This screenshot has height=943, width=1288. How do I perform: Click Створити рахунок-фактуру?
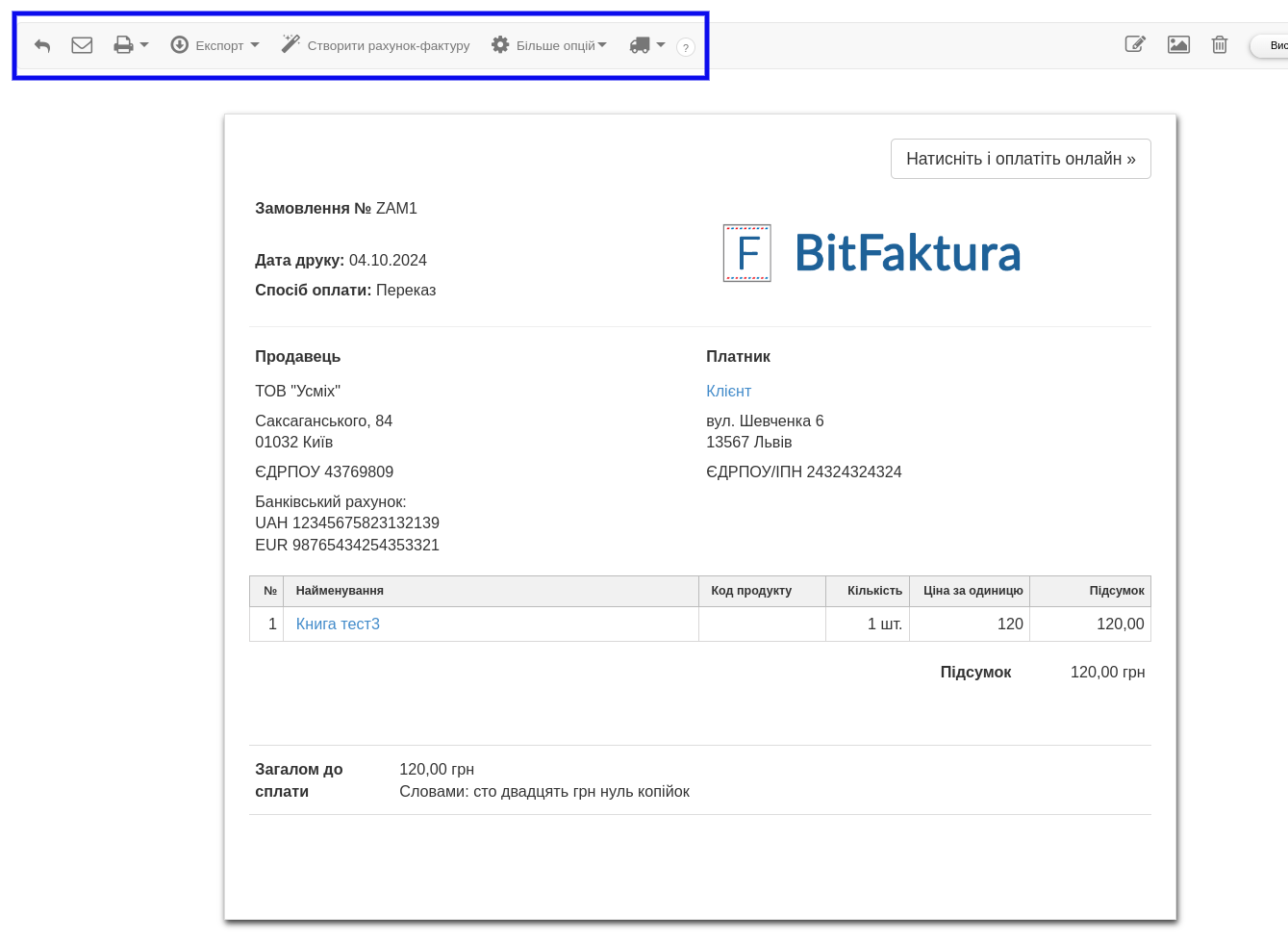389,45
